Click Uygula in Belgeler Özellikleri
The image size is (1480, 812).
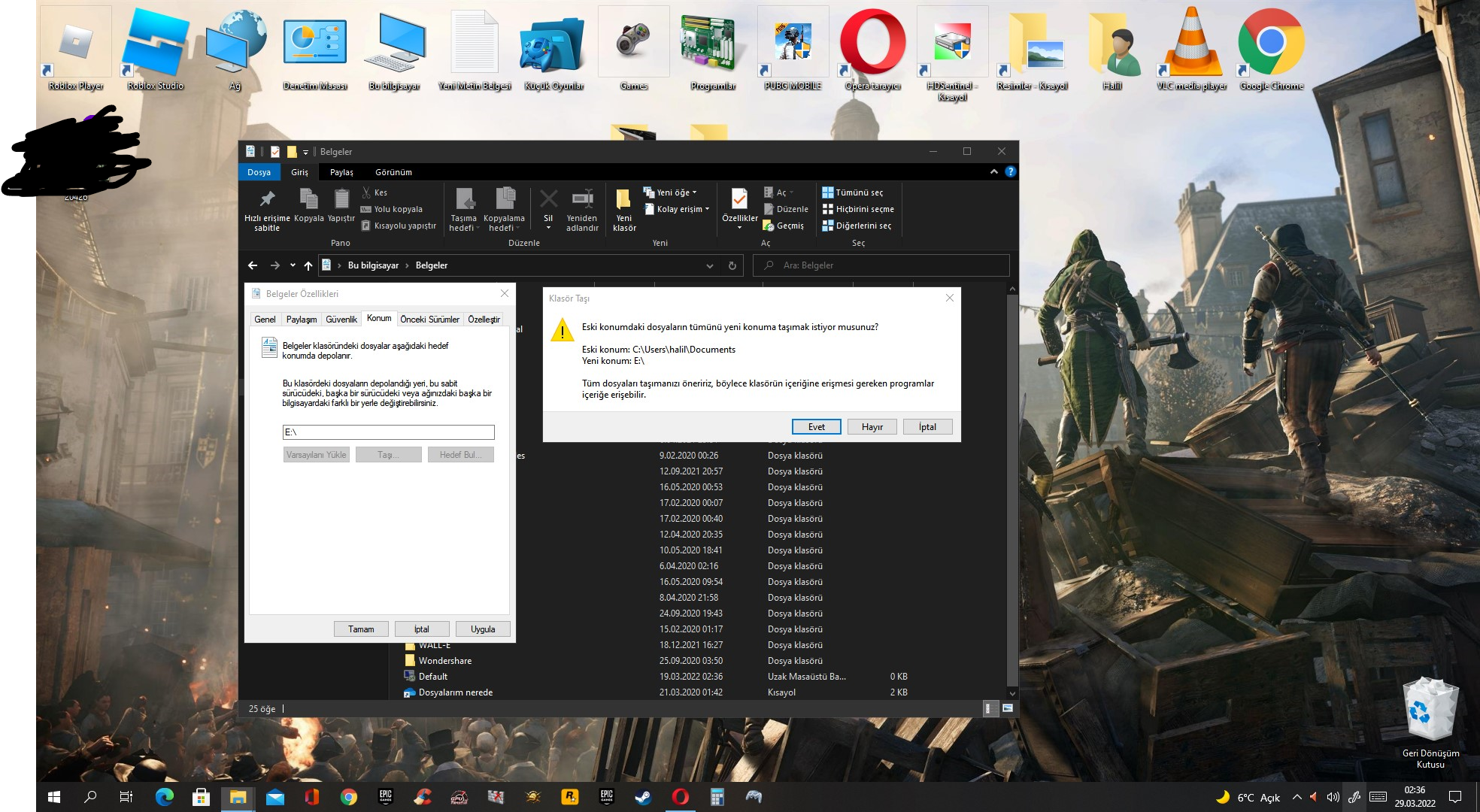pyautogui.click(x=483, y=629)
